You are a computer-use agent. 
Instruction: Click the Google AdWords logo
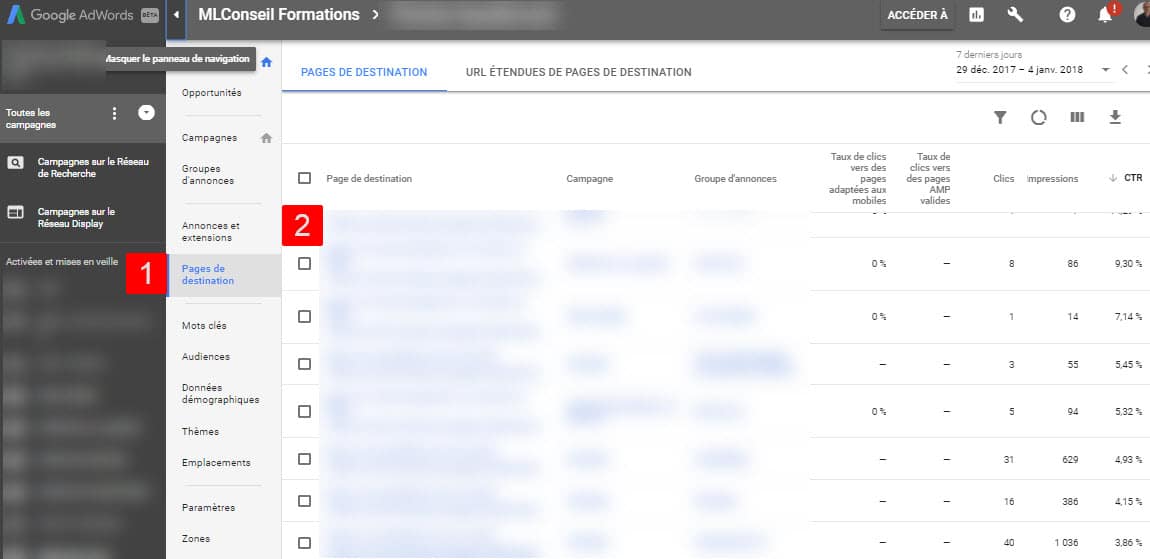tap(71, 15)
